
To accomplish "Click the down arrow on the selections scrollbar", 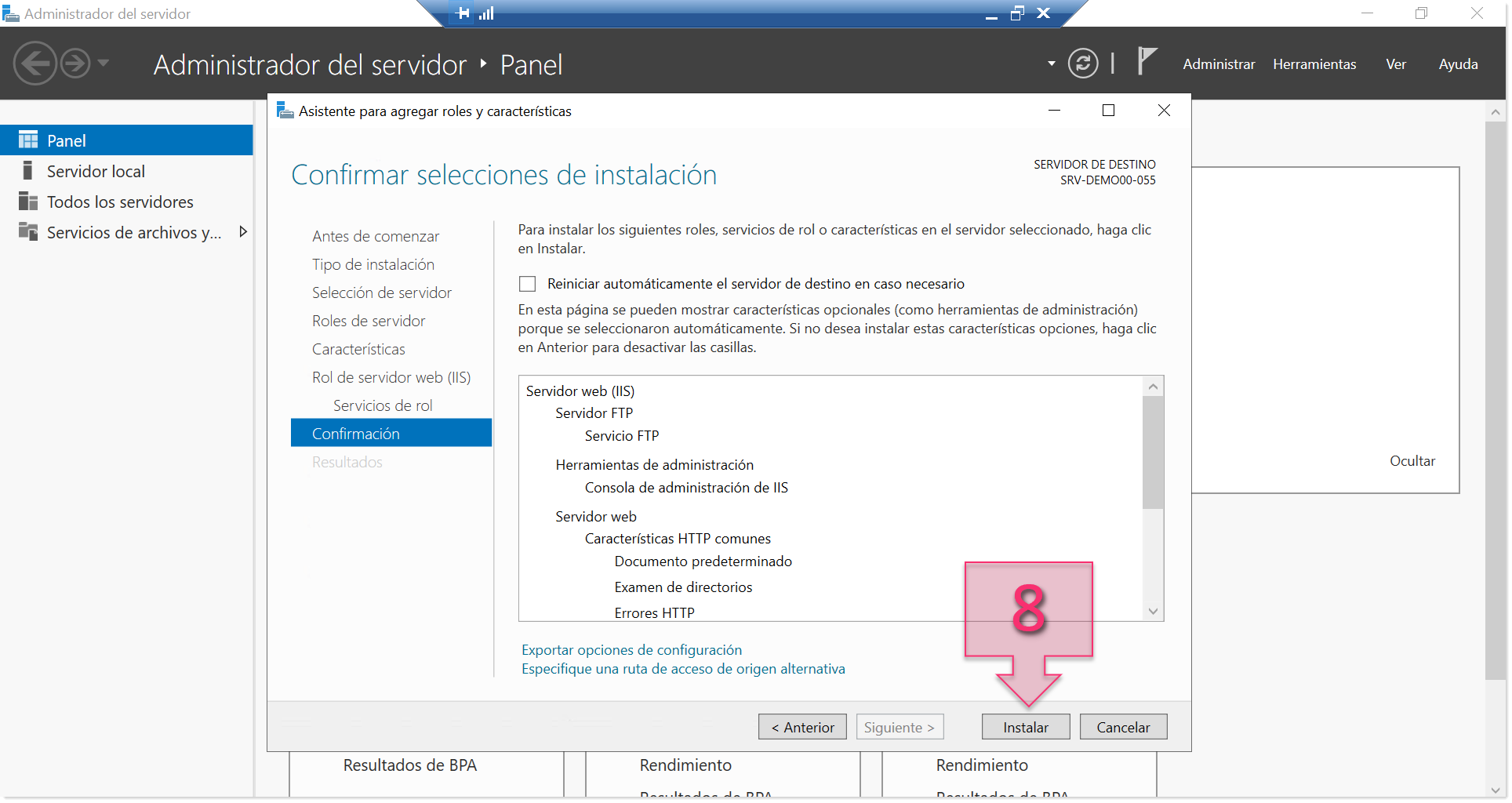I will pyautogui.click(x=1153, y=611).
